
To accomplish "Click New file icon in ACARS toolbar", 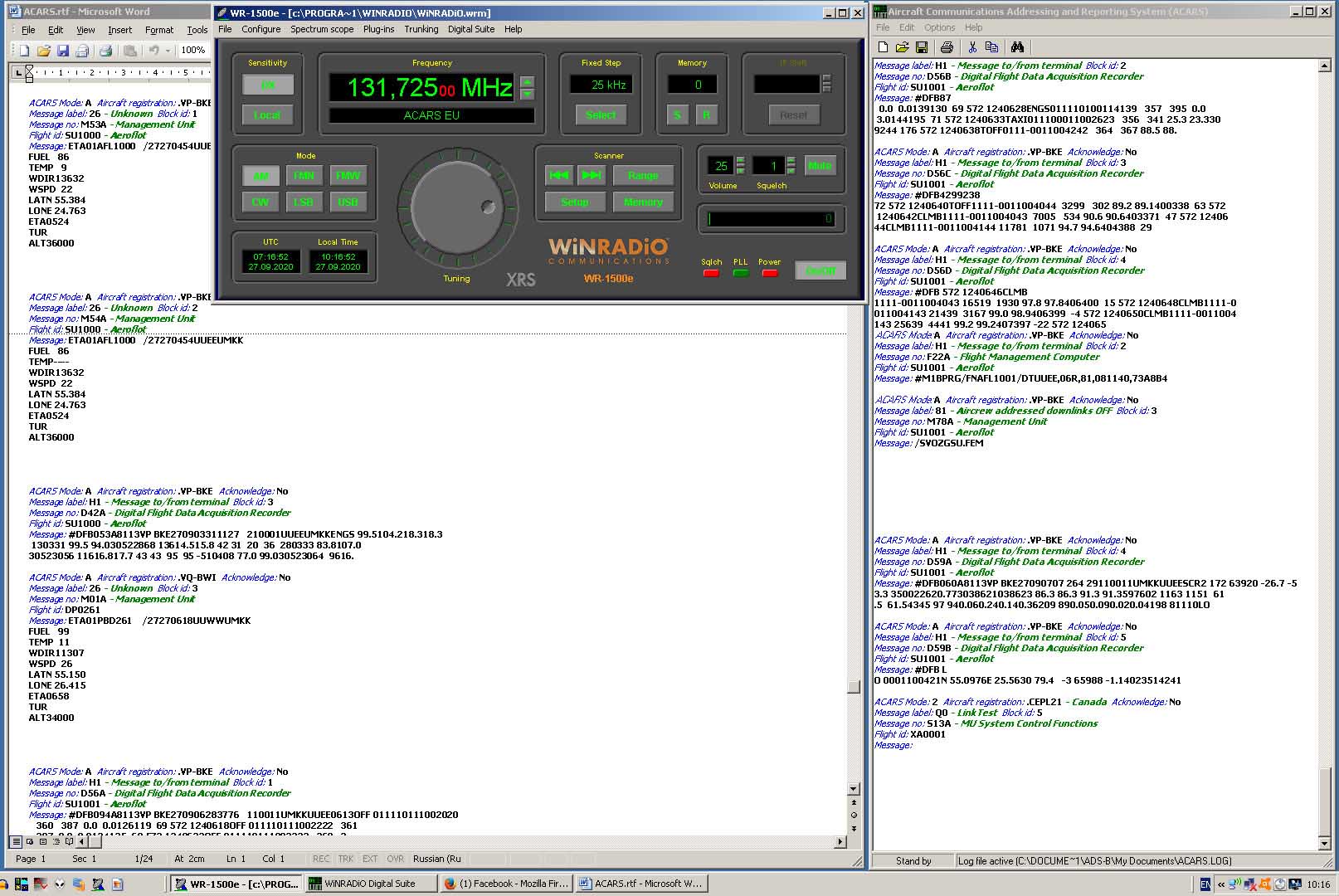I will click(x=883, y=47).
